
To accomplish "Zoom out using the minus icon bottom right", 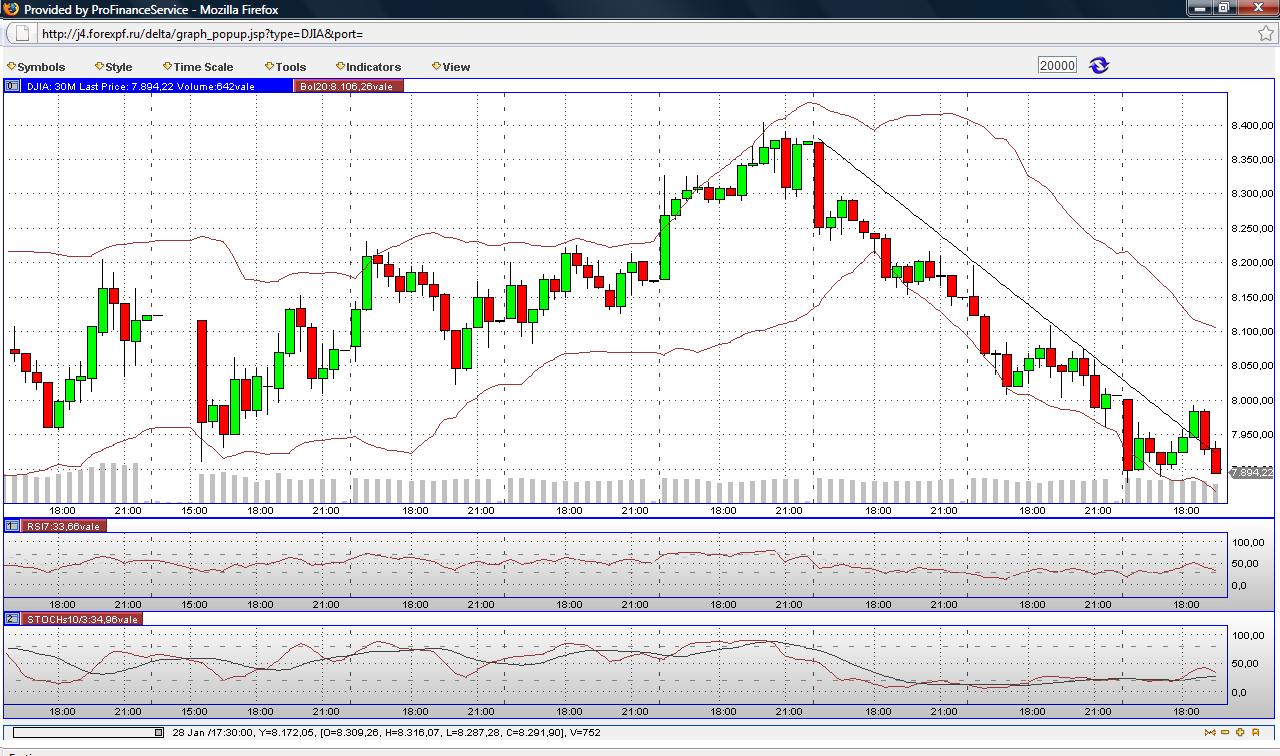I will (x=1225, y=732).
